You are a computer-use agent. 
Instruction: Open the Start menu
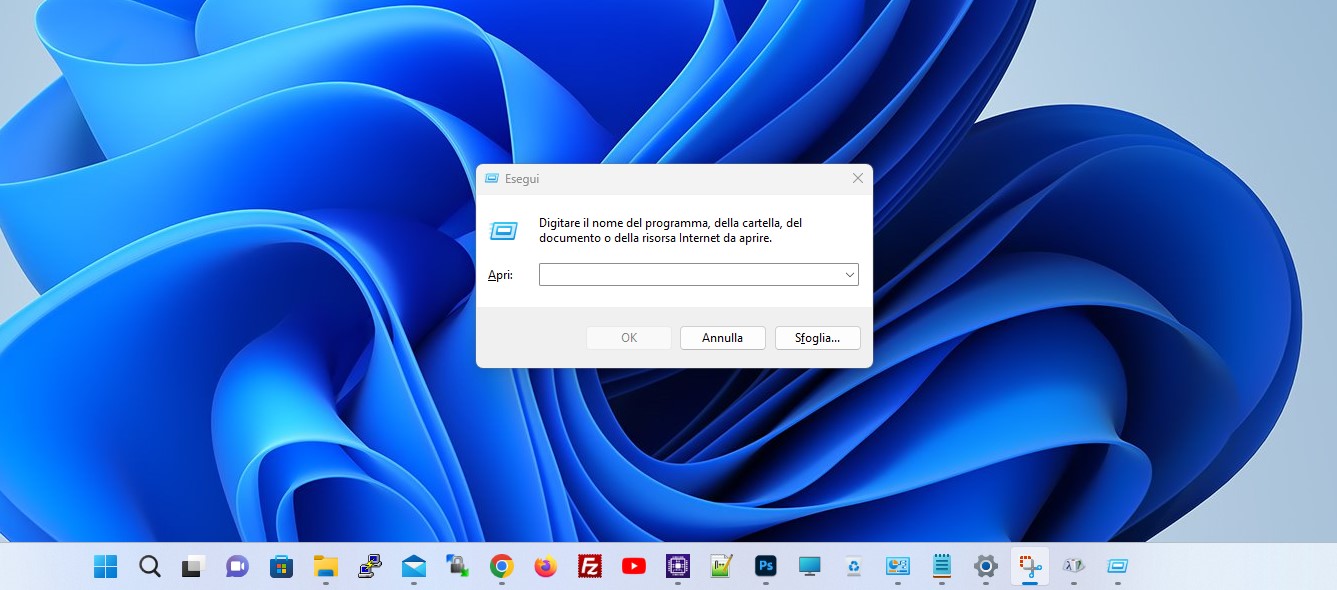click(104, 566)
